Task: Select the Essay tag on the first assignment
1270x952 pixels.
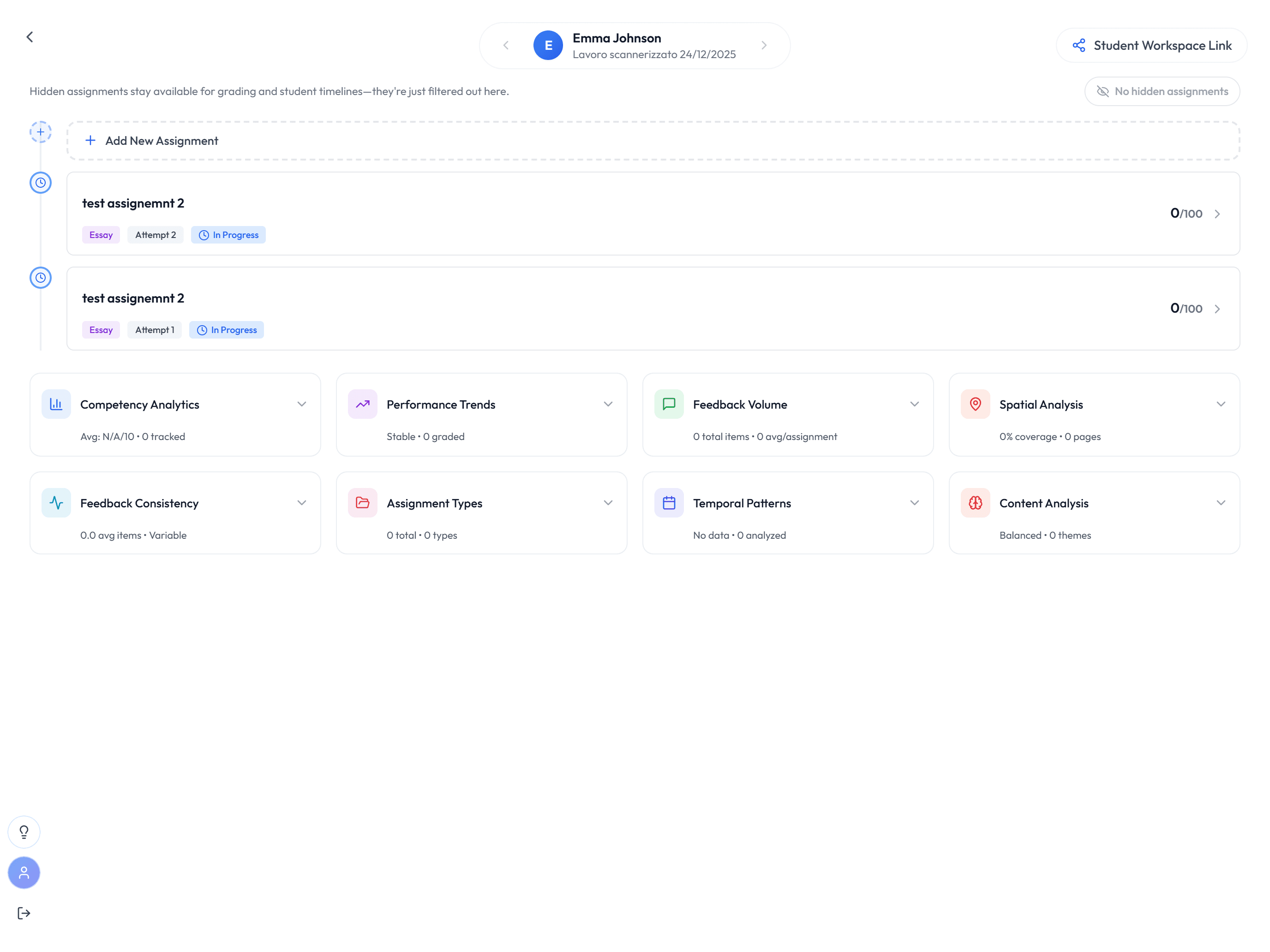Action: (x=101, y=234)
